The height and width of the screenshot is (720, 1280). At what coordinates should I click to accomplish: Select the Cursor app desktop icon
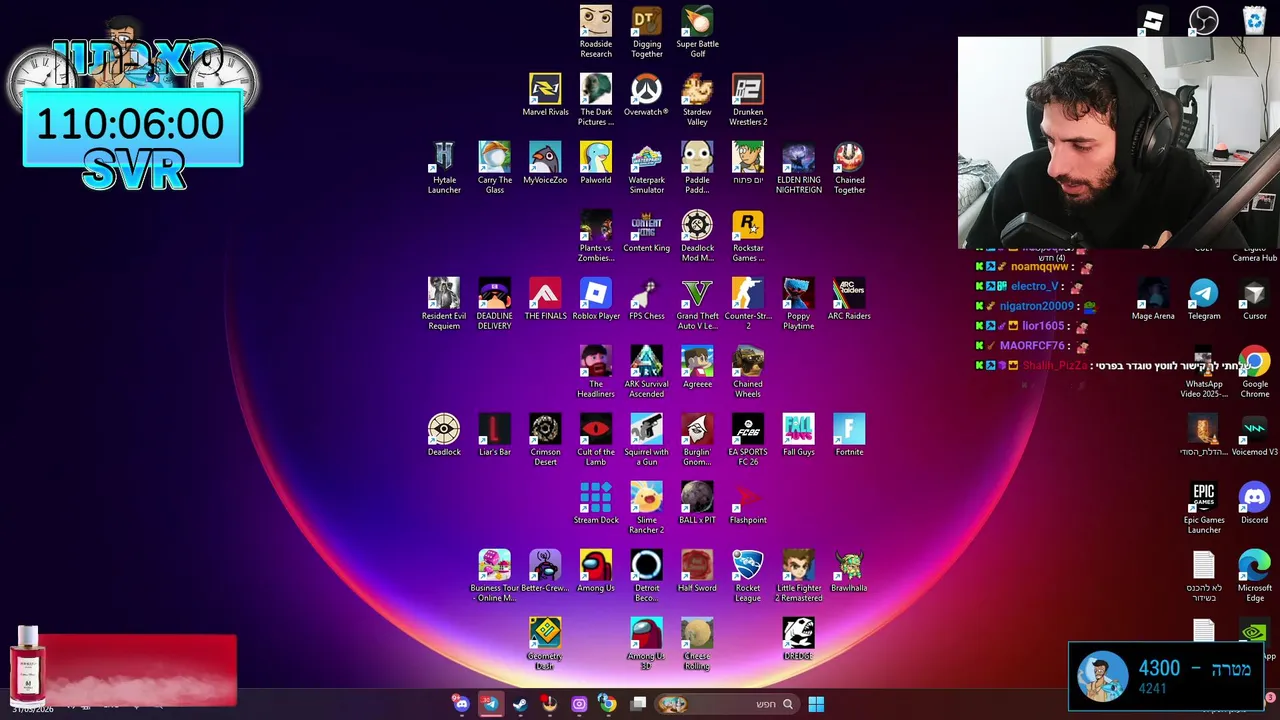(x=1255, y=299)
